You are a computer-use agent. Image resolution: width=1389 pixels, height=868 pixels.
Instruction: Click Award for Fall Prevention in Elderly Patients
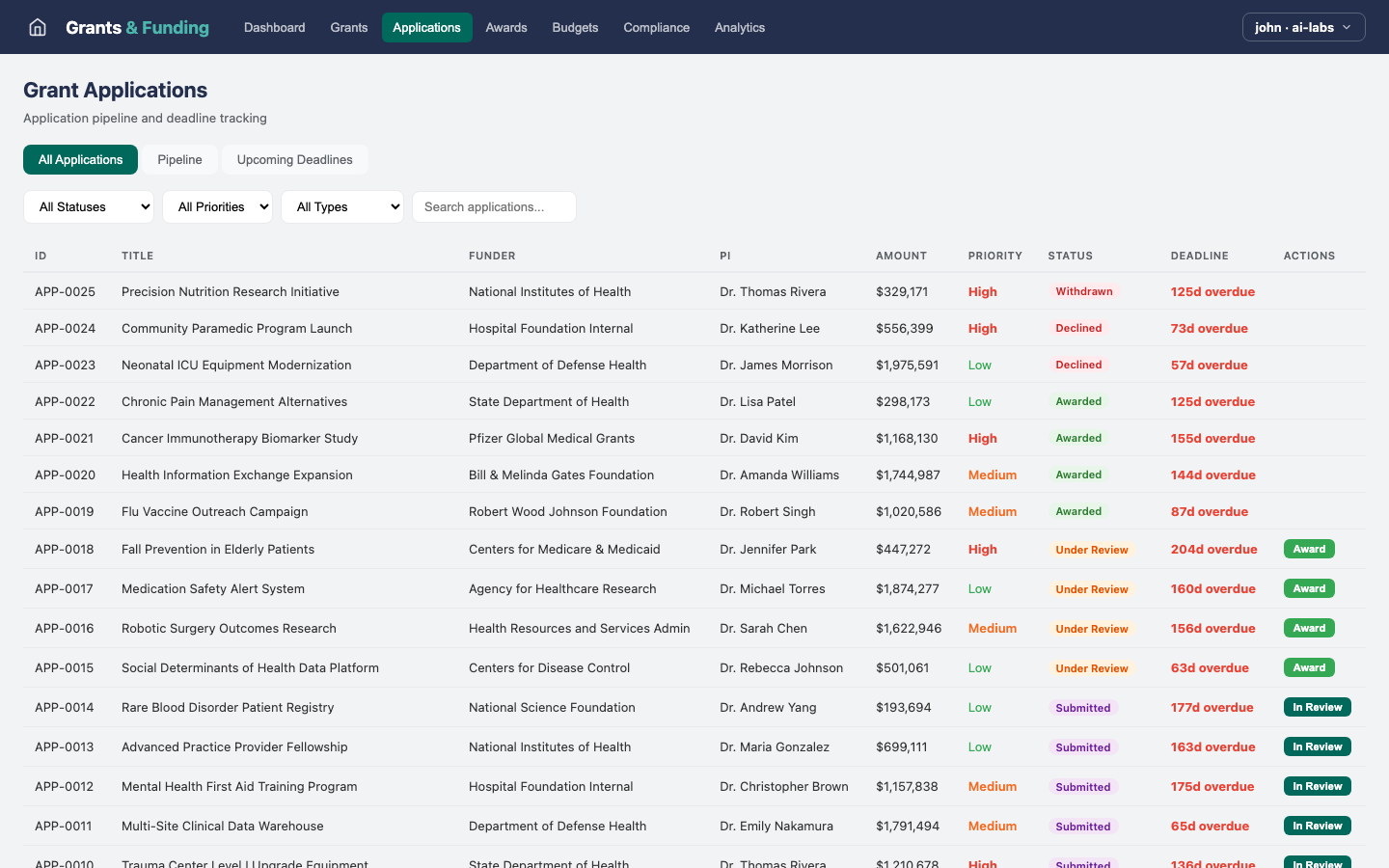click(1309, 549)
